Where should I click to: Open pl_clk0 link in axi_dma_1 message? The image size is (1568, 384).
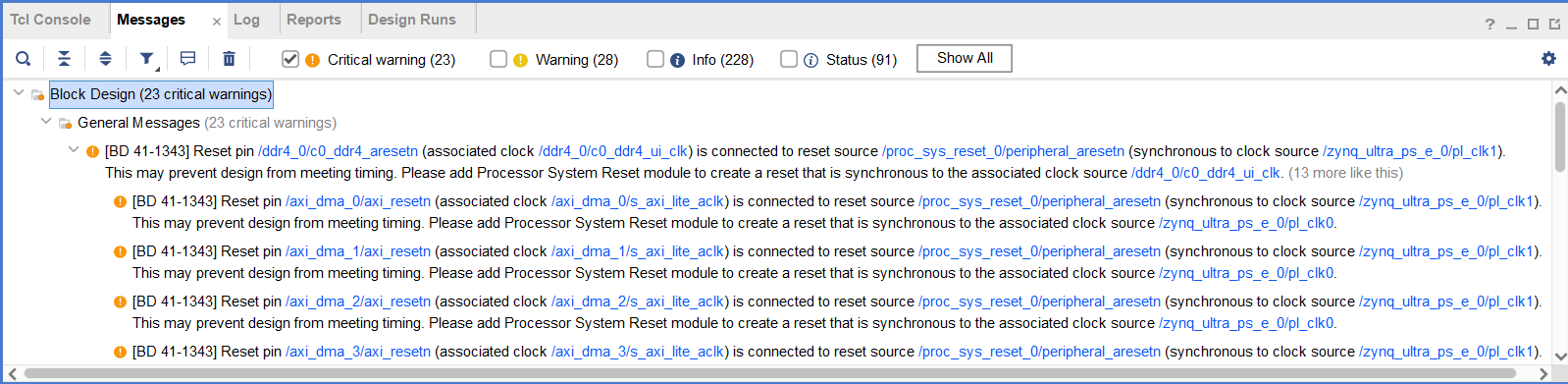[1246, 273]
